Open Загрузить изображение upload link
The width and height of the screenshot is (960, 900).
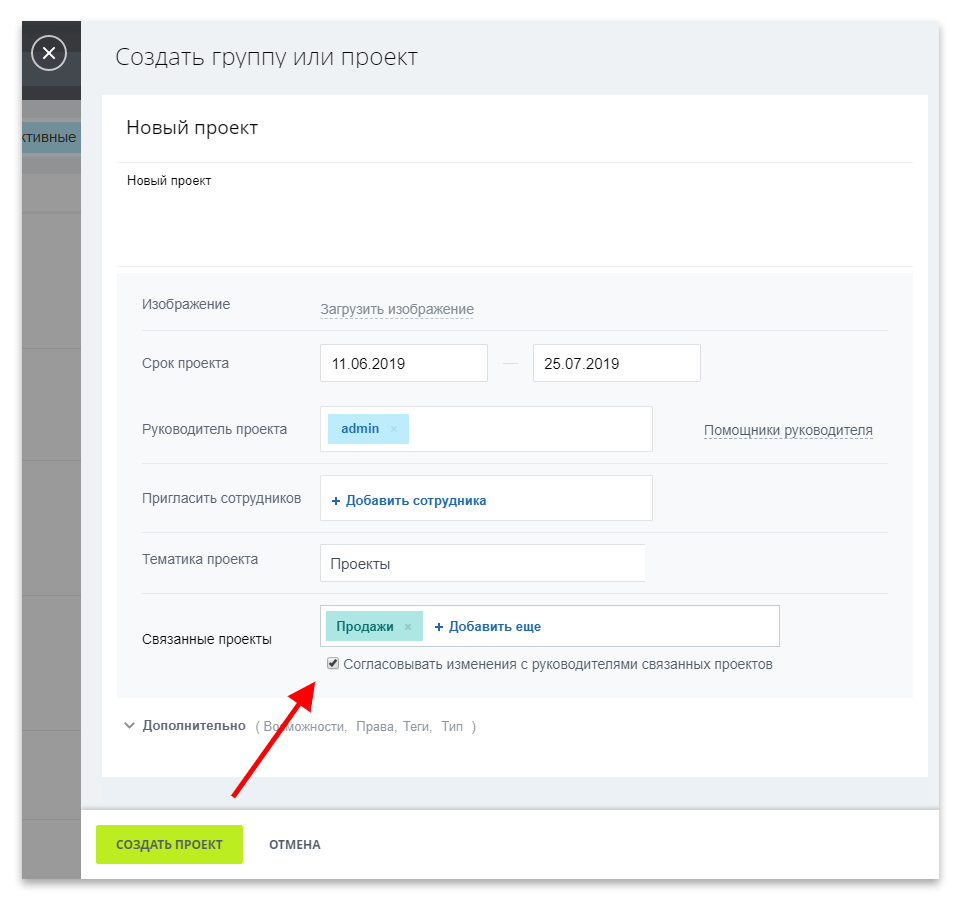tap(397, 309)
